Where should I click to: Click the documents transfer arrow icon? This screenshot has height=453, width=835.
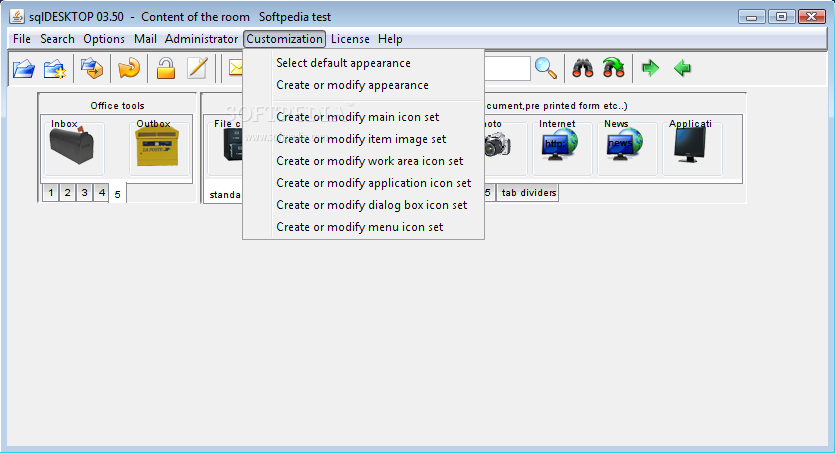(x=92, y=68)
